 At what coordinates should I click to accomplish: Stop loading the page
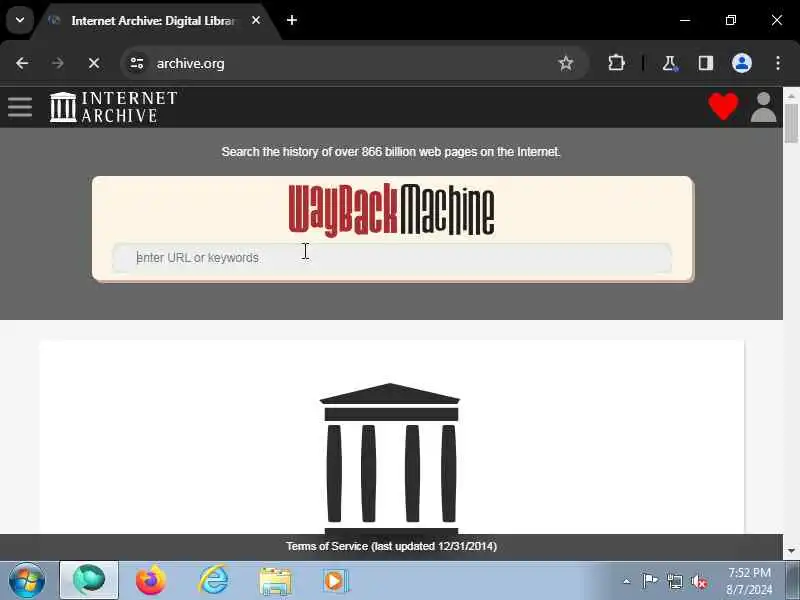(x=94, y=63)
